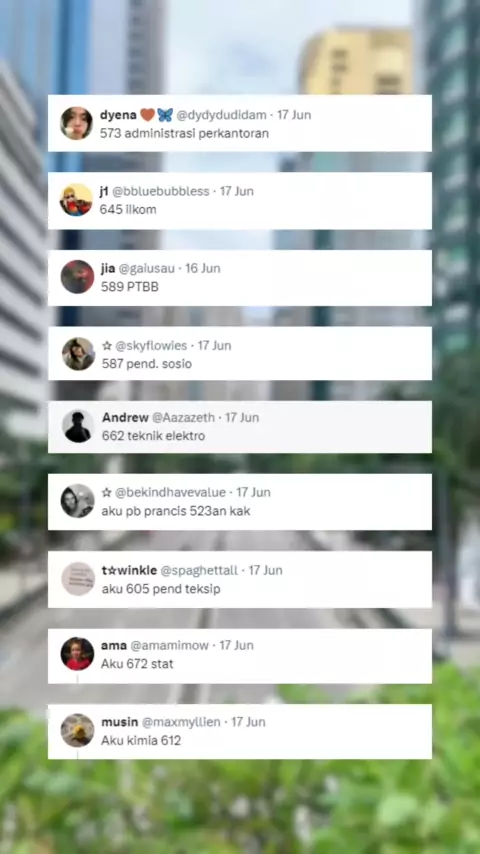The height and width of the screenshot is (854, 480).
Task: Click the display name musin
Action: pyautogui.click(x=119, y=722)
